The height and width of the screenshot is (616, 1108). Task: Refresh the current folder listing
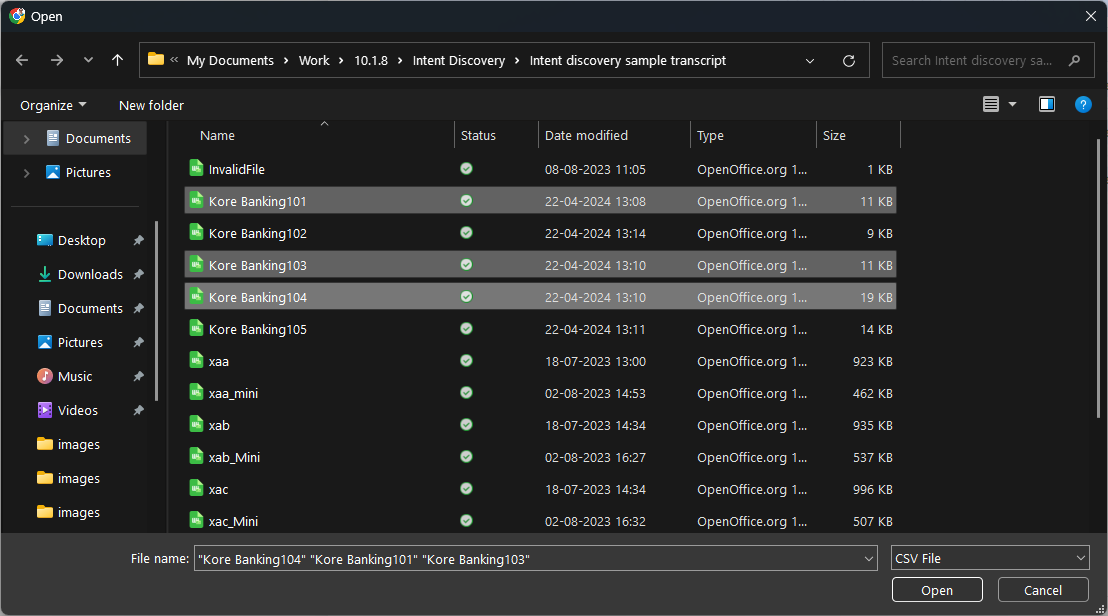pyautogui.click(x=849, y=60)
